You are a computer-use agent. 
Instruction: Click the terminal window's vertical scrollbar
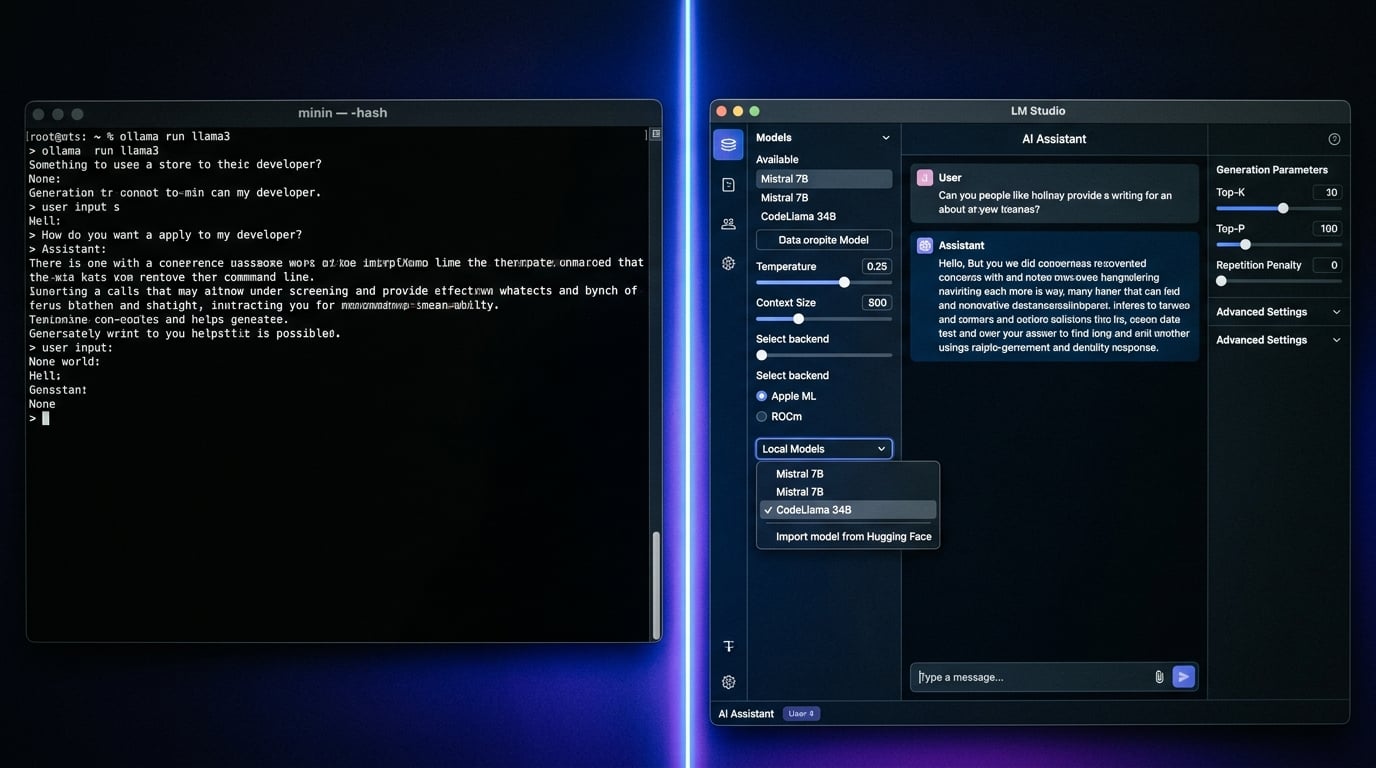[656, 584]
